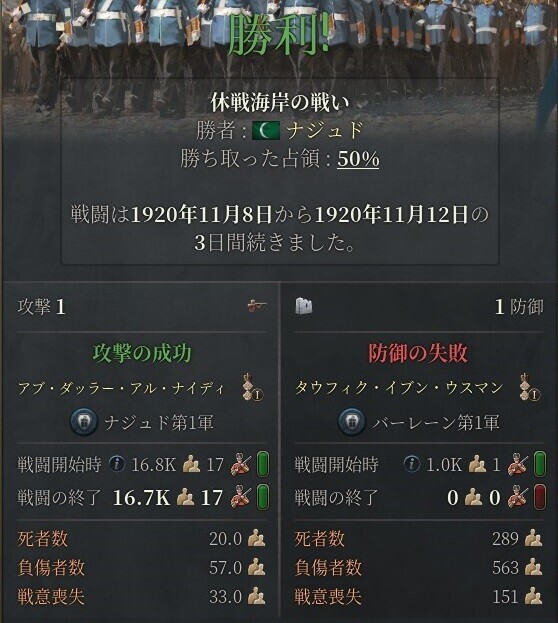Click general name アブ・ダッラー・アル・ナイディ
558x623 pixels.
[122, 388]
